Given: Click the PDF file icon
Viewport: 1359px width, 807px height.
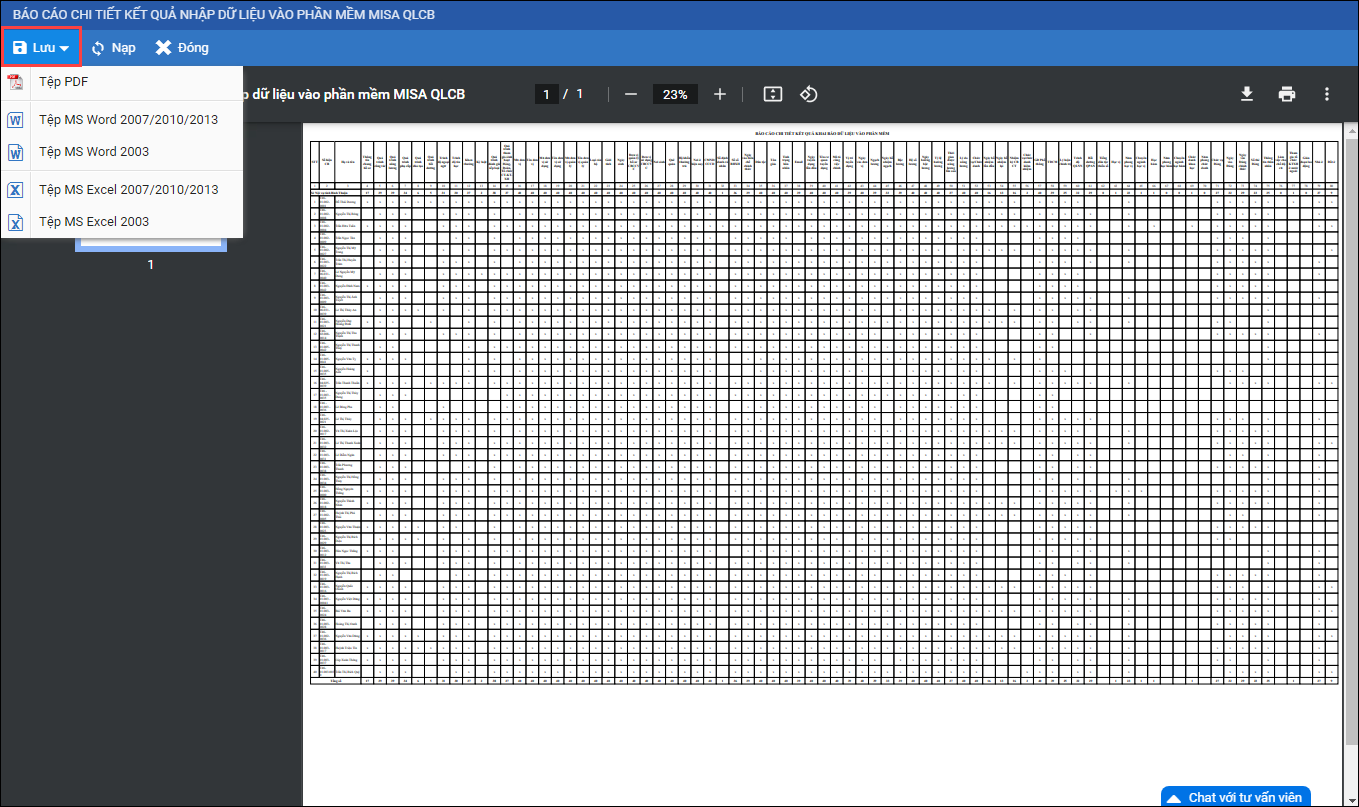Looking at the screenshot, I should (x=16, y=82).
